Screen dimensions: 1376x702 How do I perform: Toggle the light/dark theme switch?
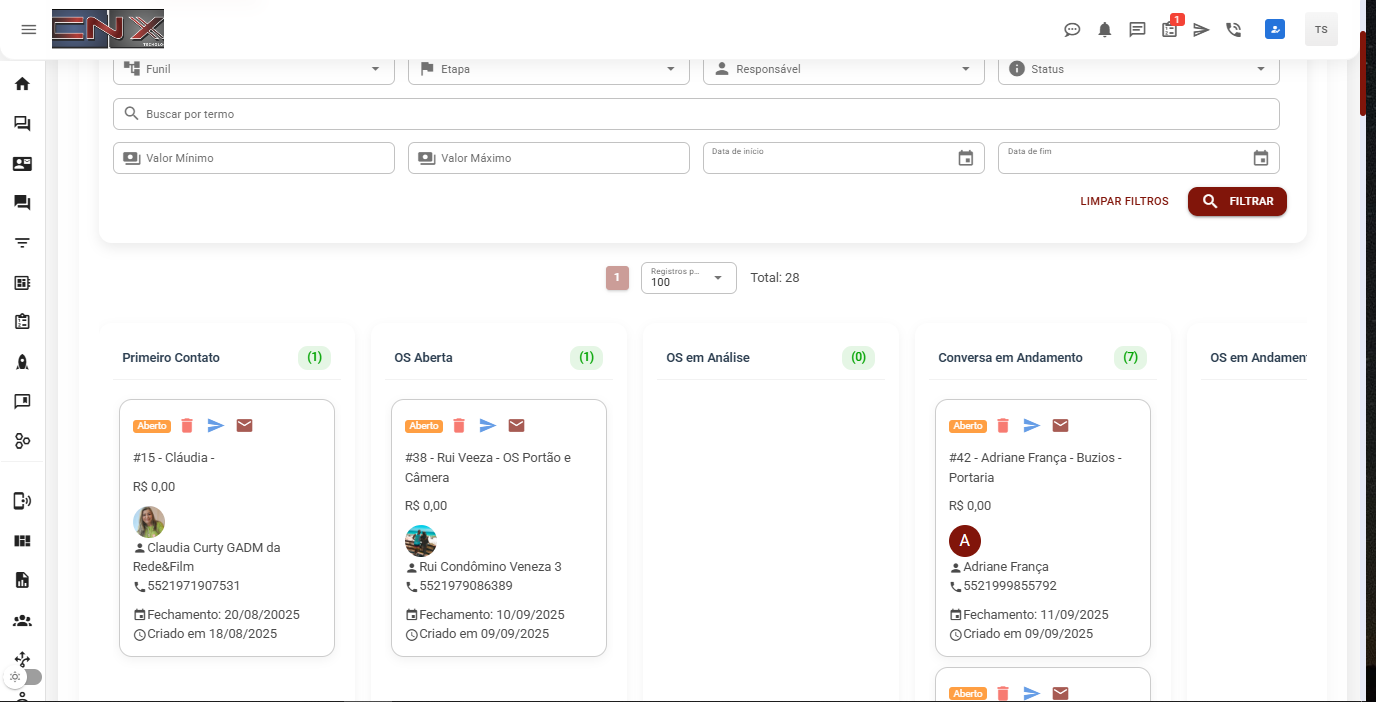[x=24, y=677]
